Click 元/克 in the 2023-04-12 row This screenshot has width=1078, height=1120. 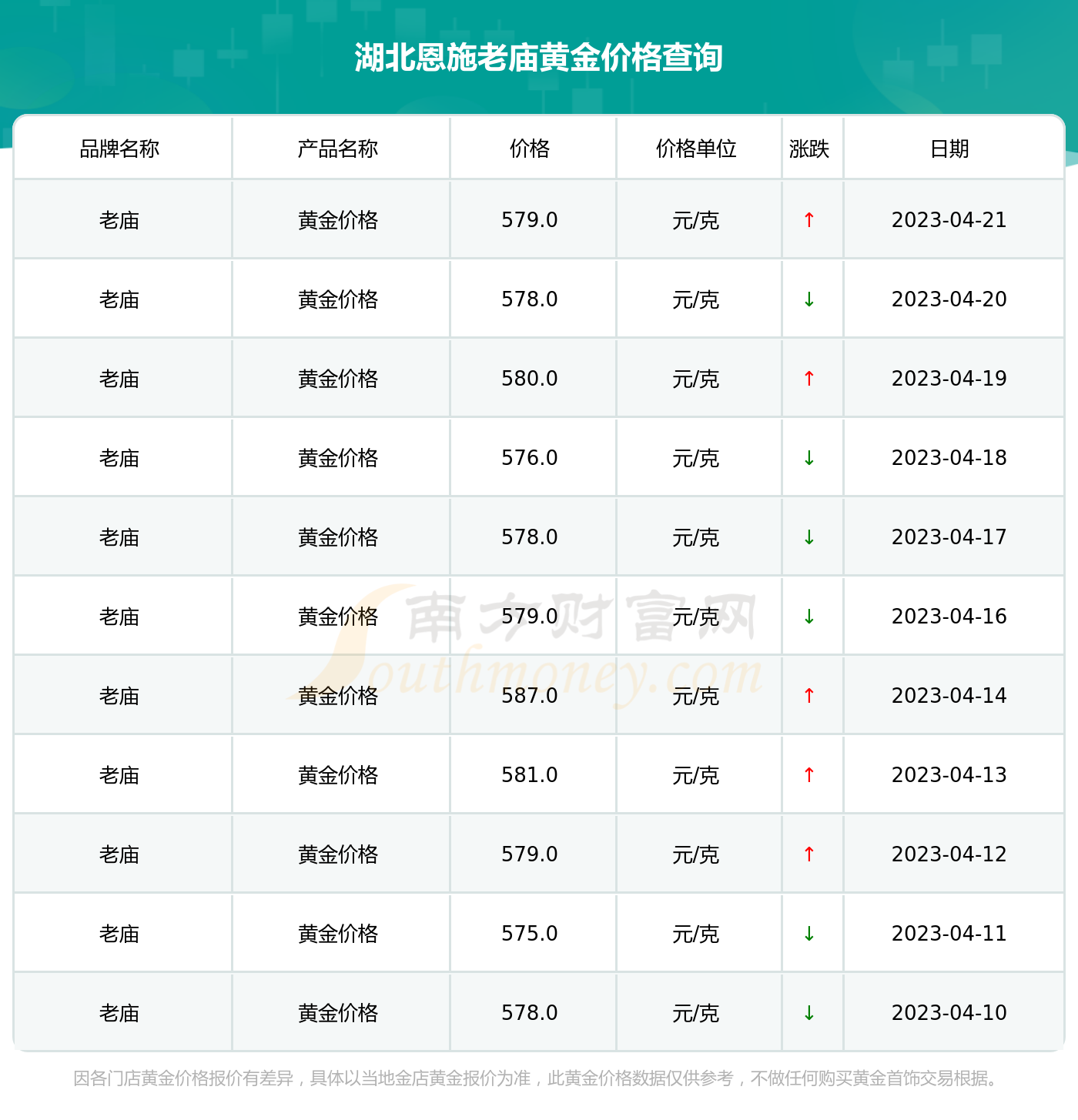(x=696, y=855)
